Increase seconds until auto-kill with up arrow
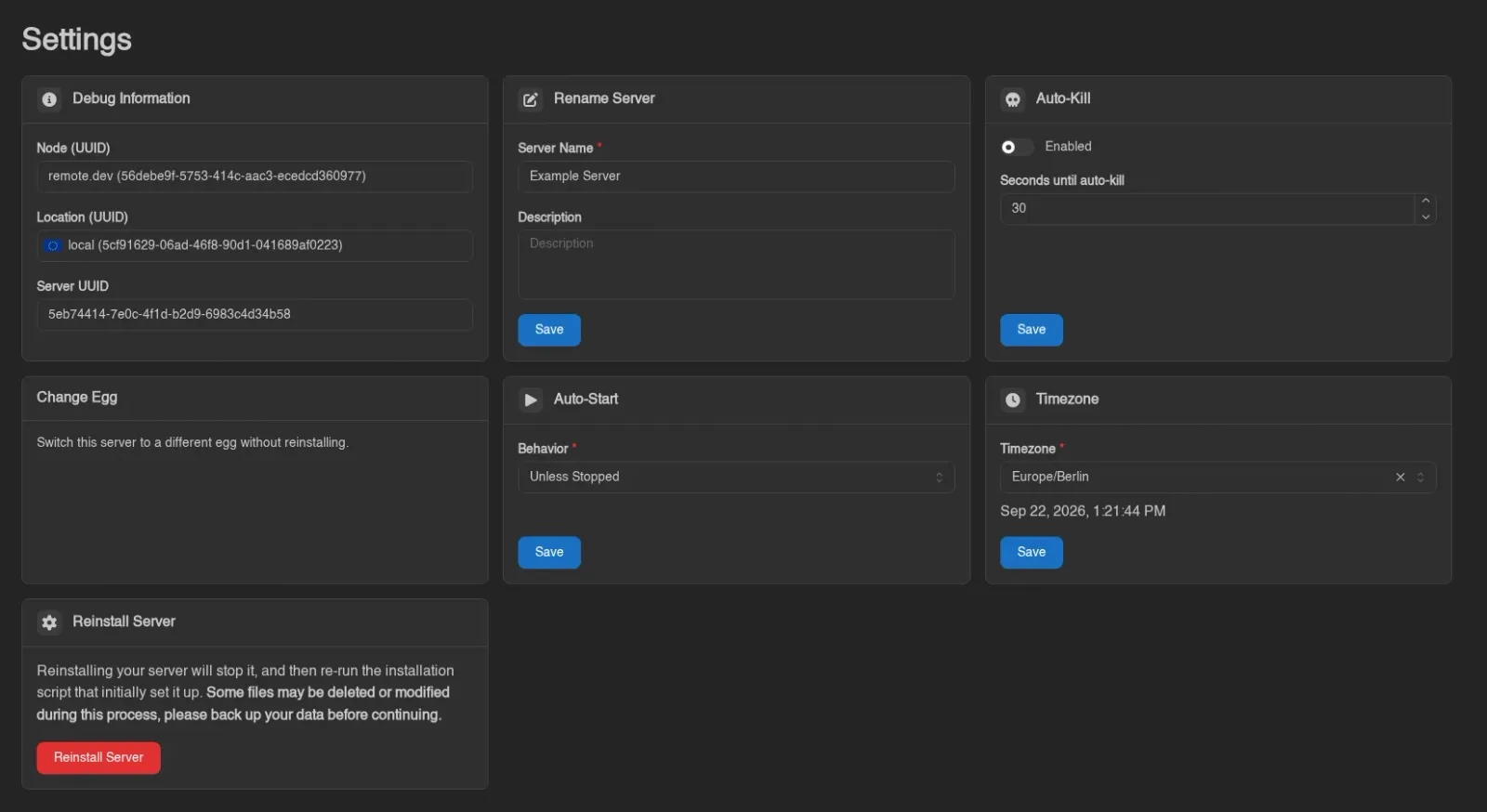This screenshot has width=1487, height=812. coord(1426,201)
